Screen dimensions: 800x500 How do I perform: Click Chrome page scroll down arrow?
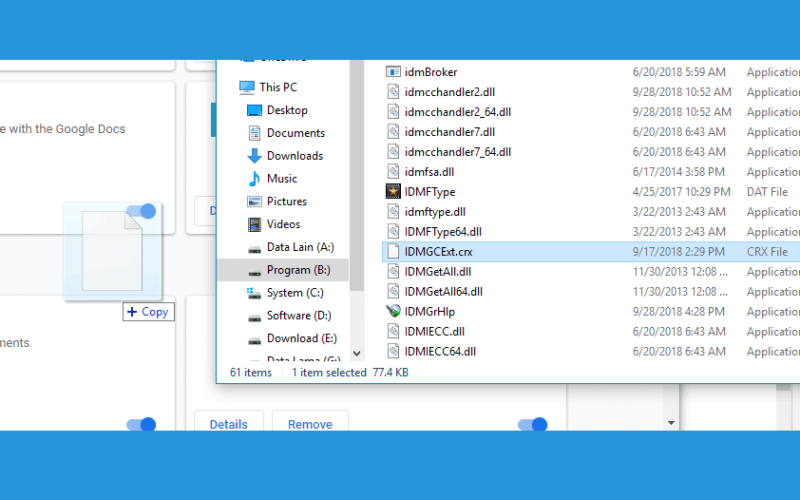(671, 423)
